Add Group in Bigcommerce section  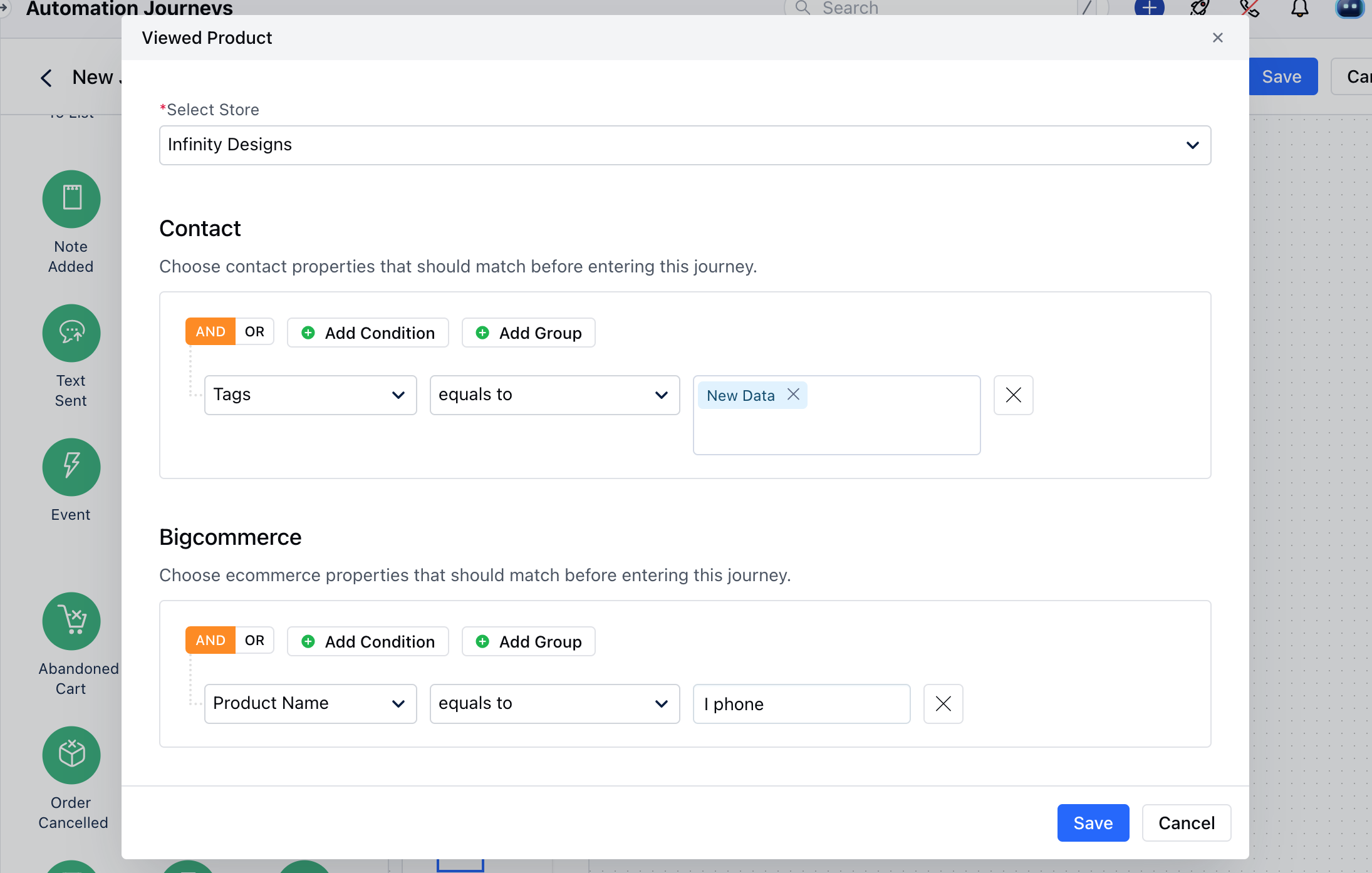[528, 641]
